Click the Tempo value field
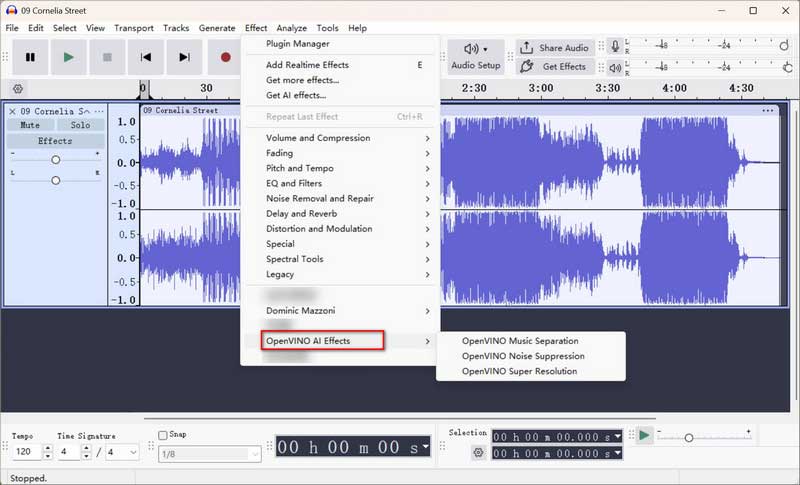This screenshot has width=800, height=485. (x=22, y=453)
